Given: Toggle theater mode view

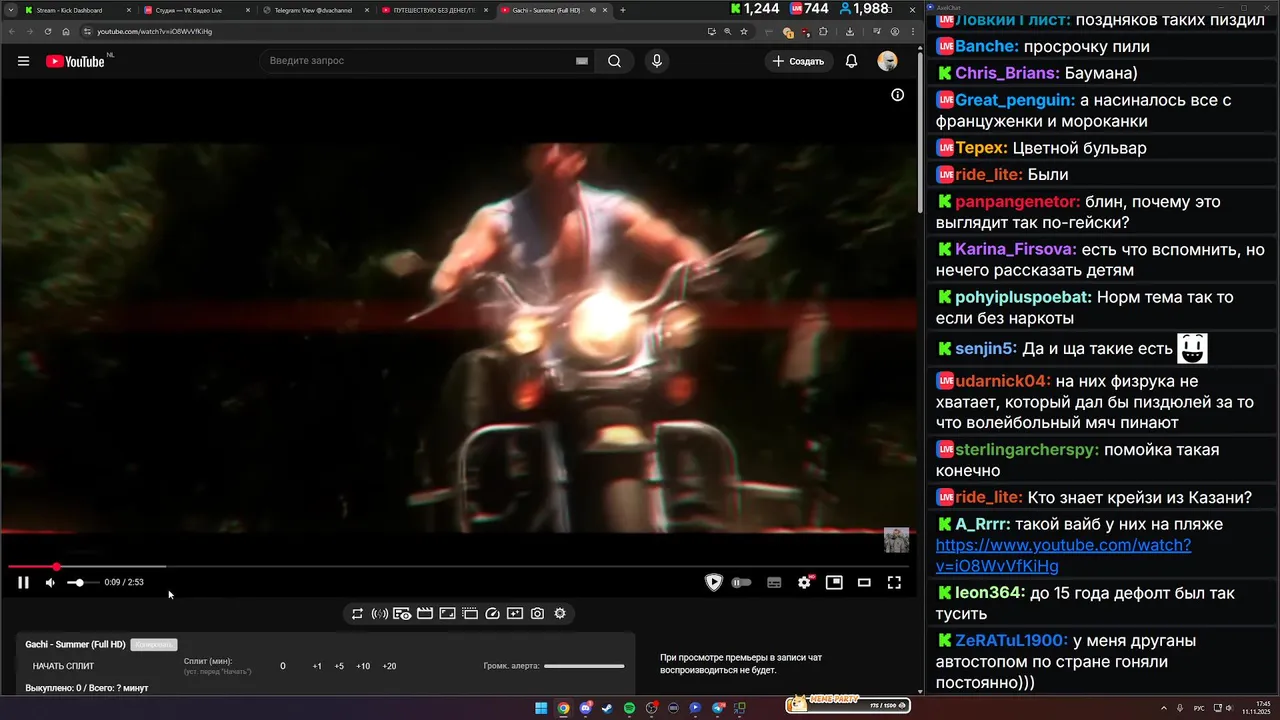Looking at the screenshot, I should click(864, 582).
